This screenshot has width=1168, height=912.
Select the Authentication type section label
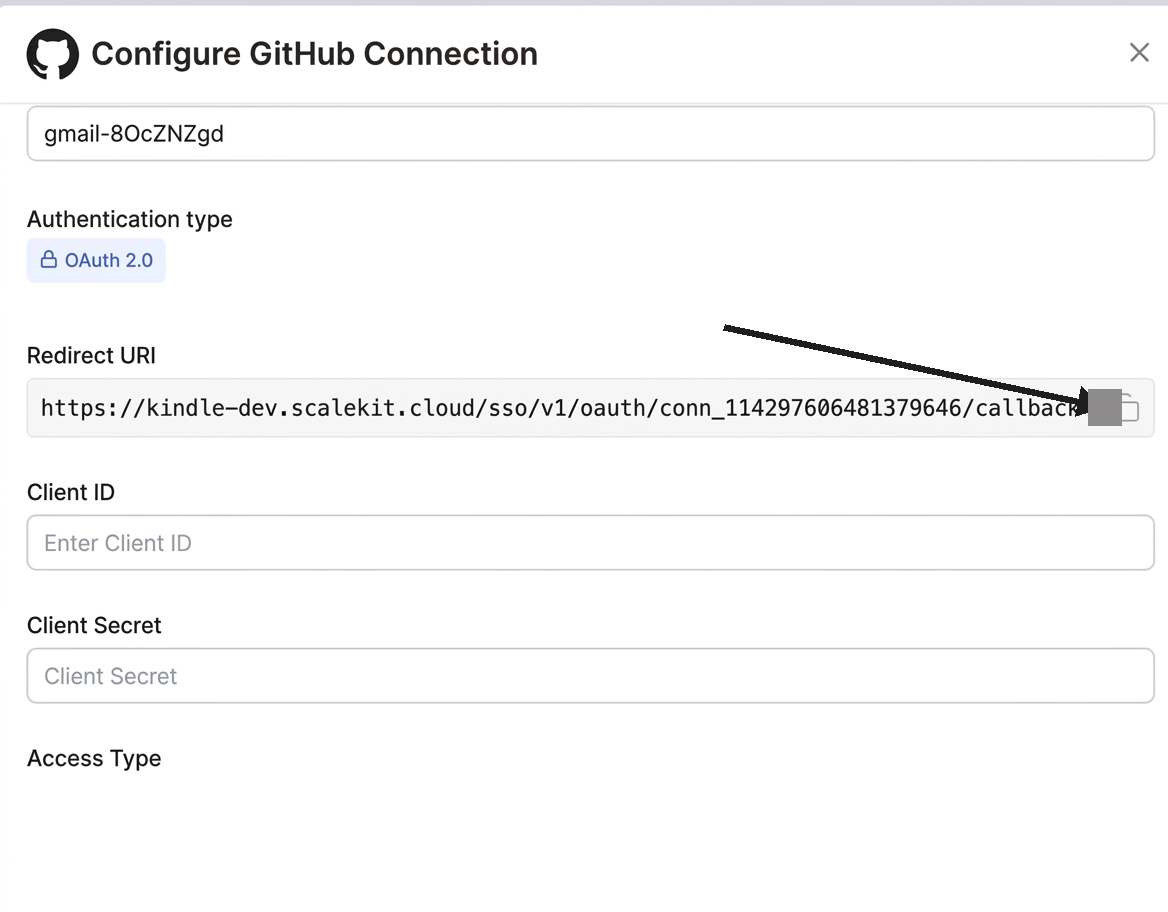[129, 219]
